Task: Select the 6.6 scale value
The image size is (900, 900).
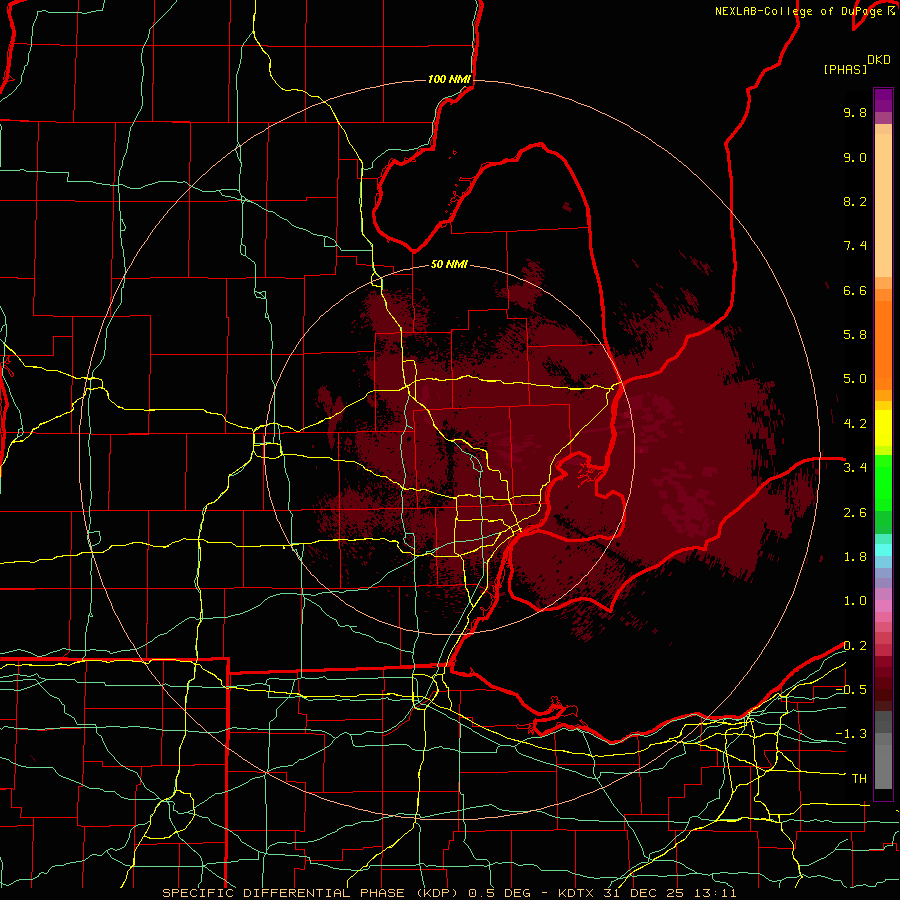Action: (x=855, y=290)
